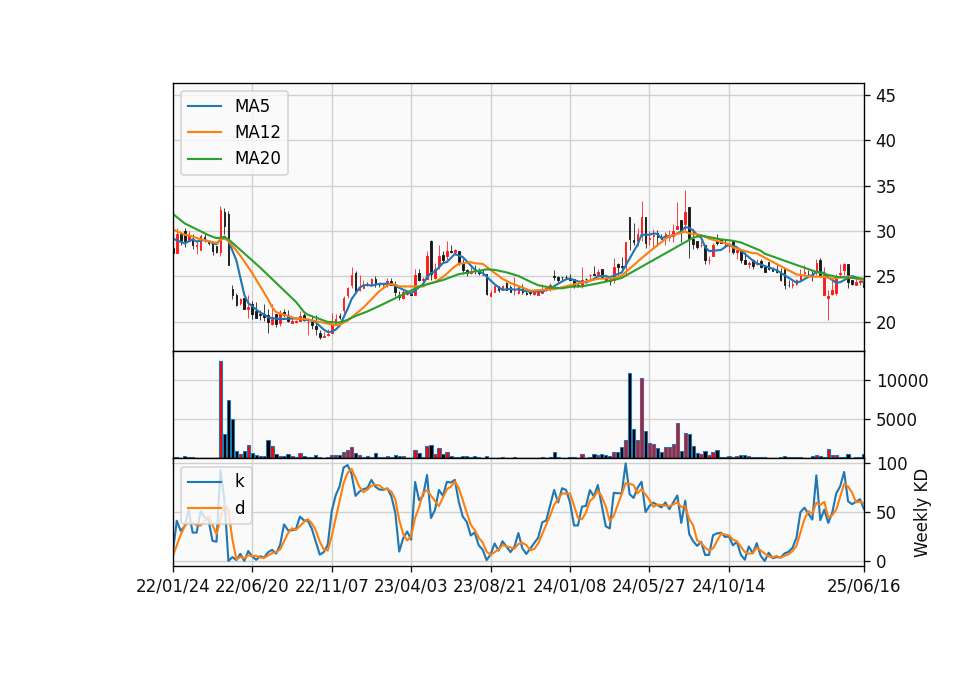Click the volume axis value 10000
This screenshot has height=690, width=960.
tap(902, 381)
